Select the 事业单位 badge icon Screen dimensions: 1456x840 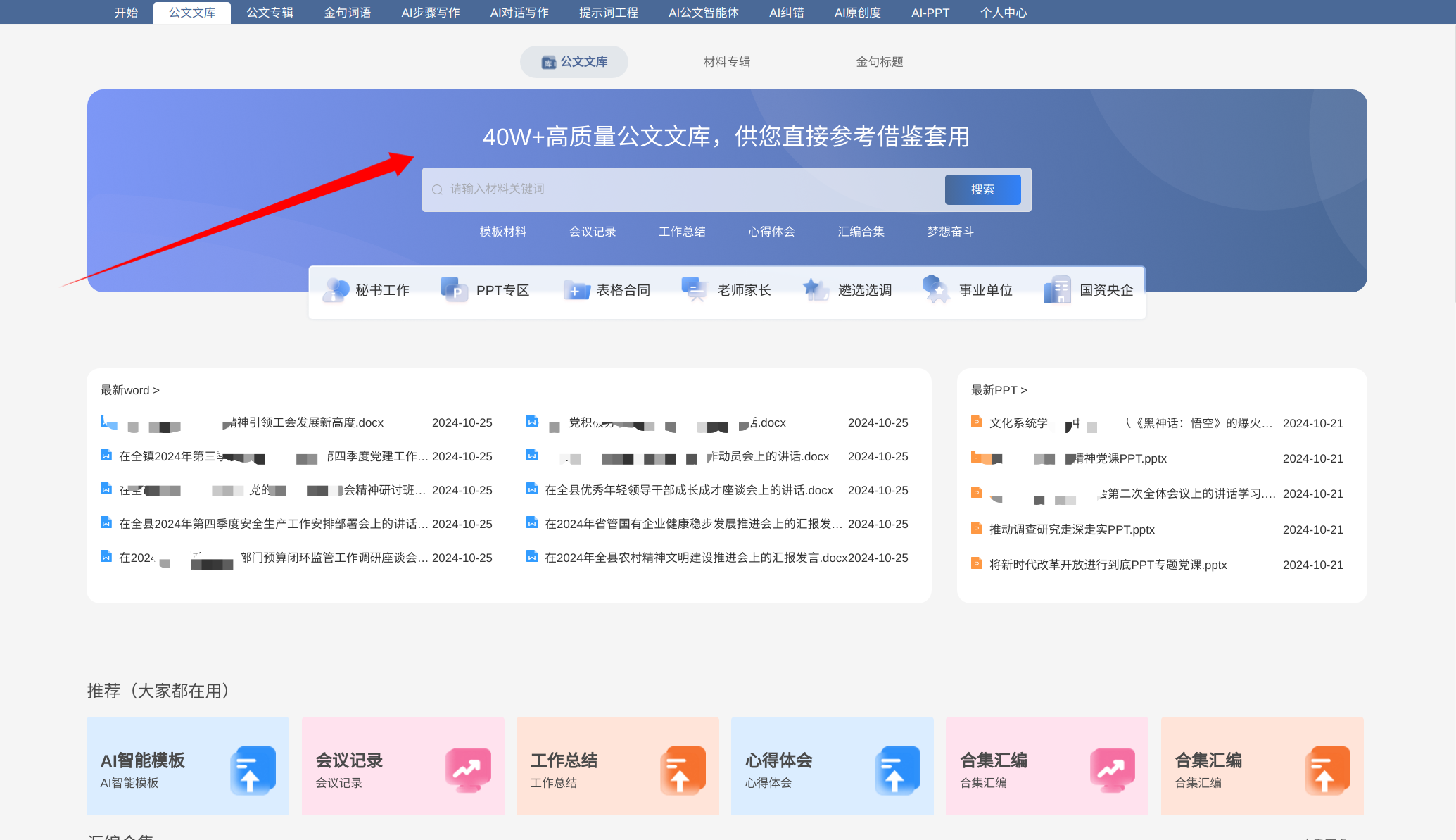[x=936, y=289]
